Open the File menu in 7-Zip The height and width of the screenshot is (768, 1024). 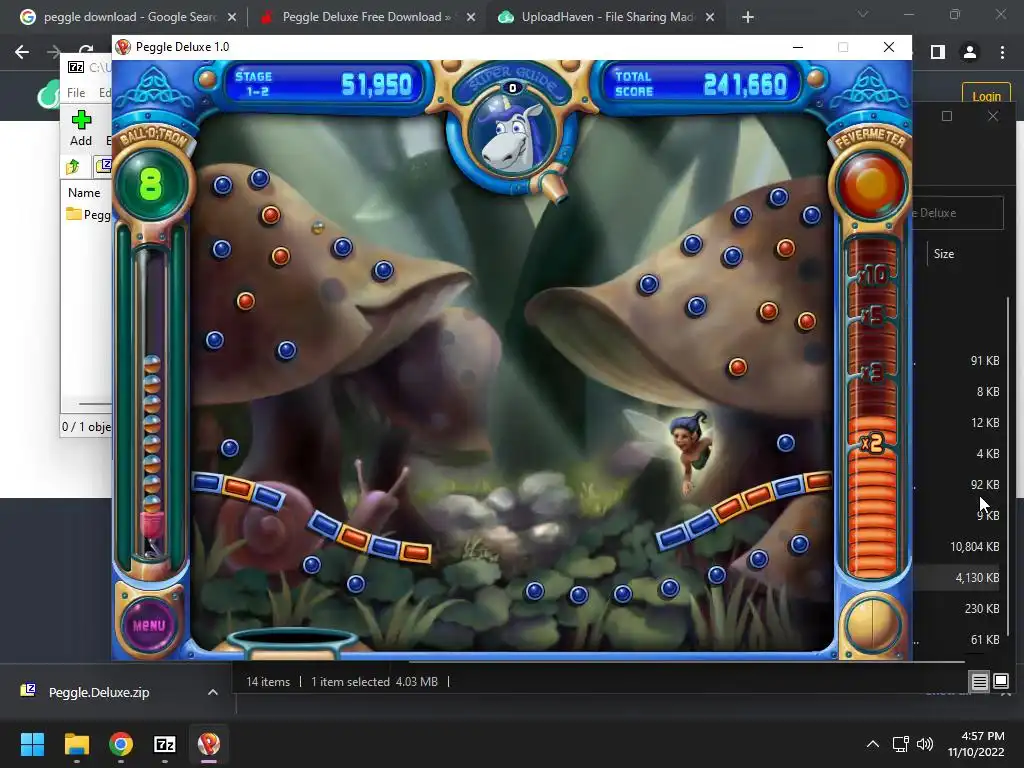[x=76, y=93]
